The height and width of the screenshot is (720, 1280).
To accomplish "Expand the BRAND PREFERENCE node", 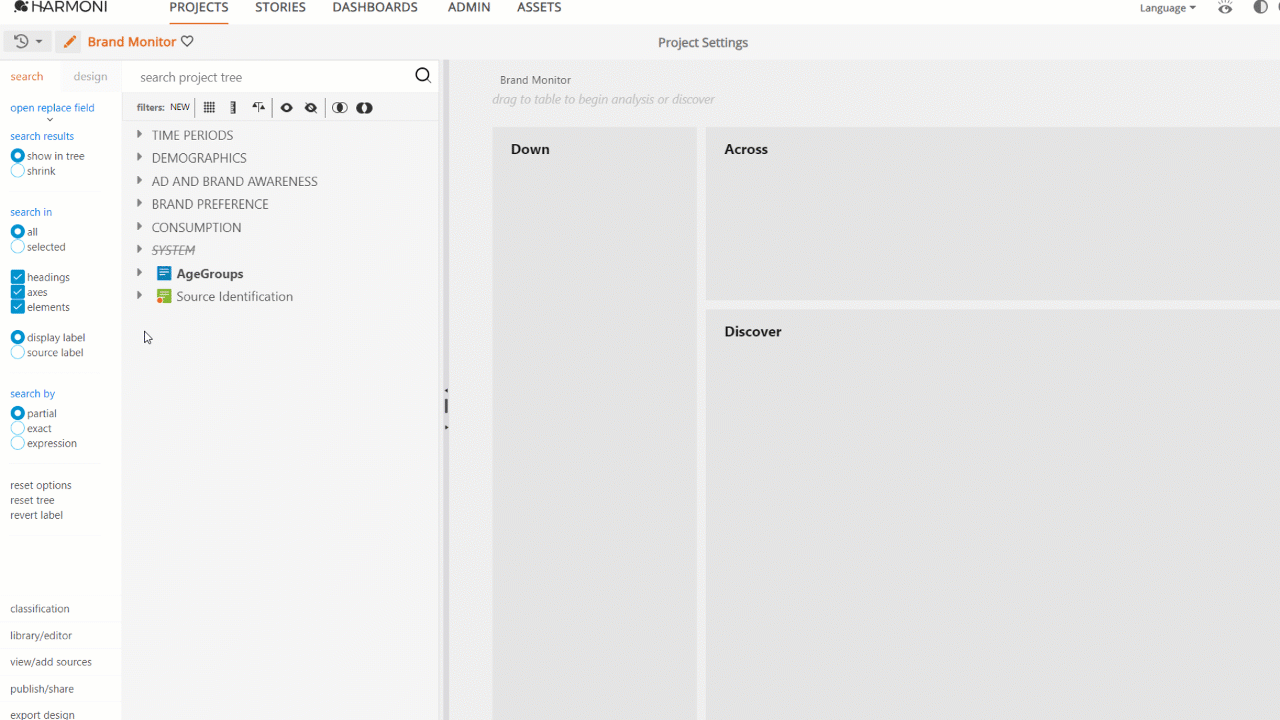I will 139,203.
